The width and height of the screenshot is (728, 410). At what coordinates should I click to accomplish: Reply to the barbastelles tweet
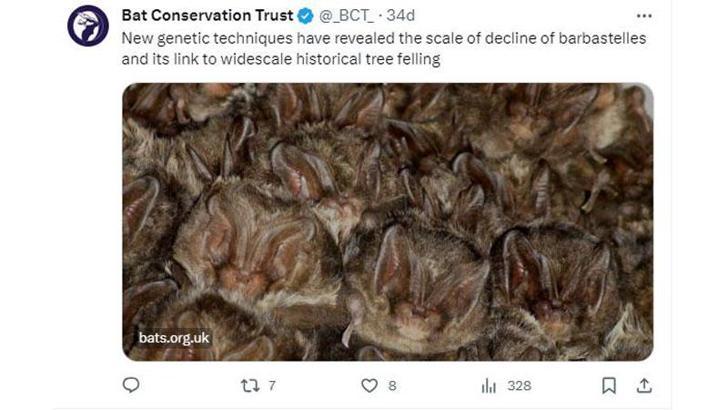[x=130, y=385]
